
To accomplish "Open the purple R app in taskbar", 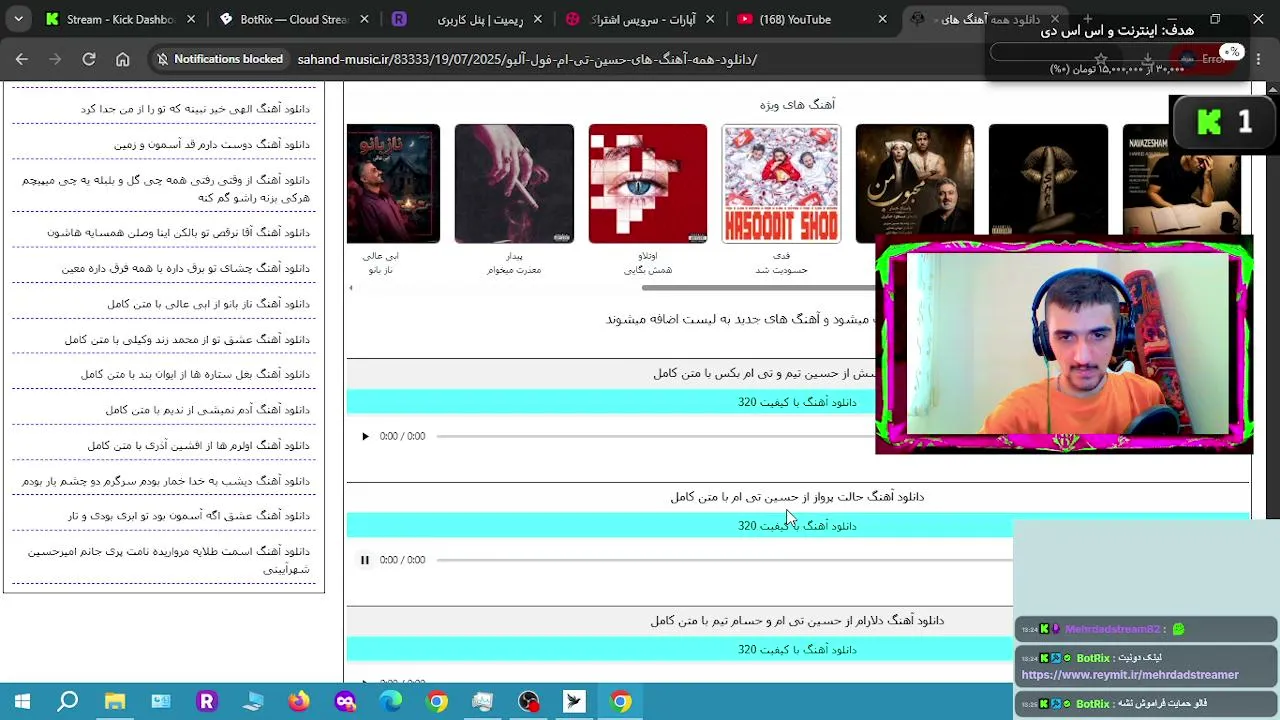I will [x=207, y=701].
